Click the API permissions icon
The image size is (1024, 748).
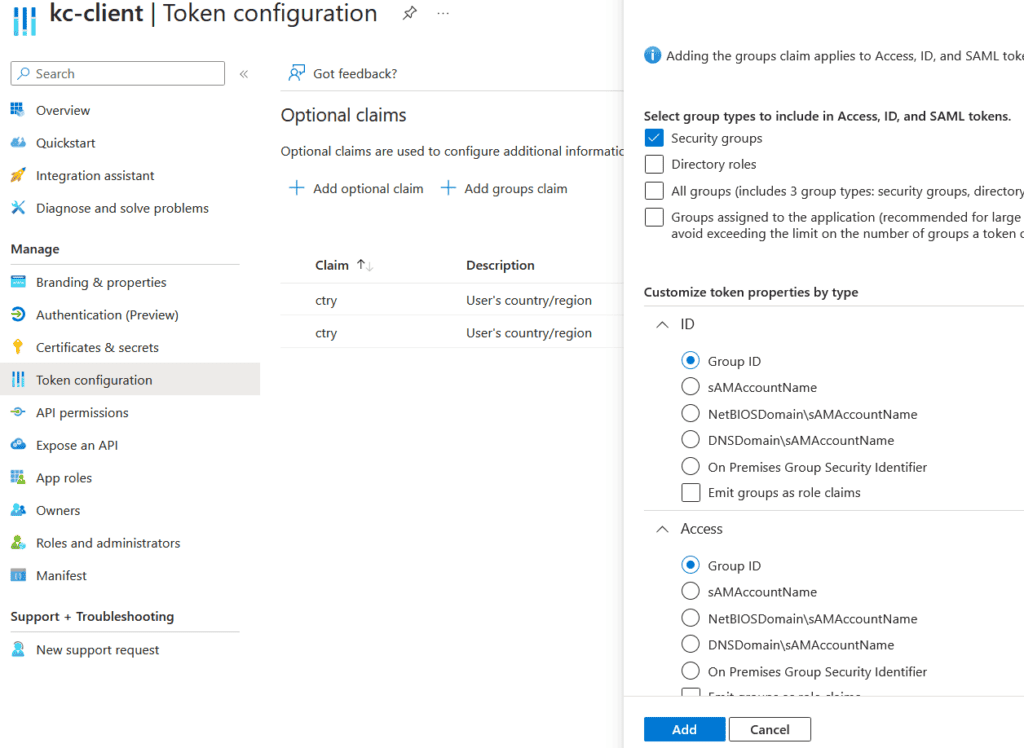coord(18,412)
